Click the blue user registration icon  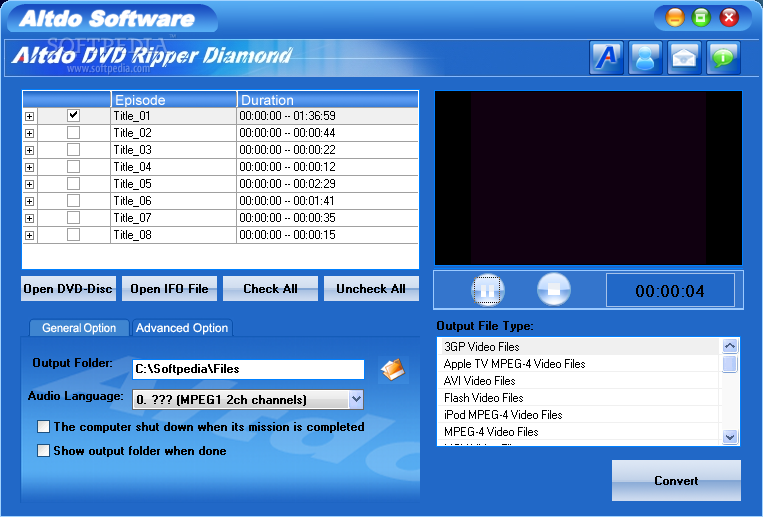coord(645,57)
